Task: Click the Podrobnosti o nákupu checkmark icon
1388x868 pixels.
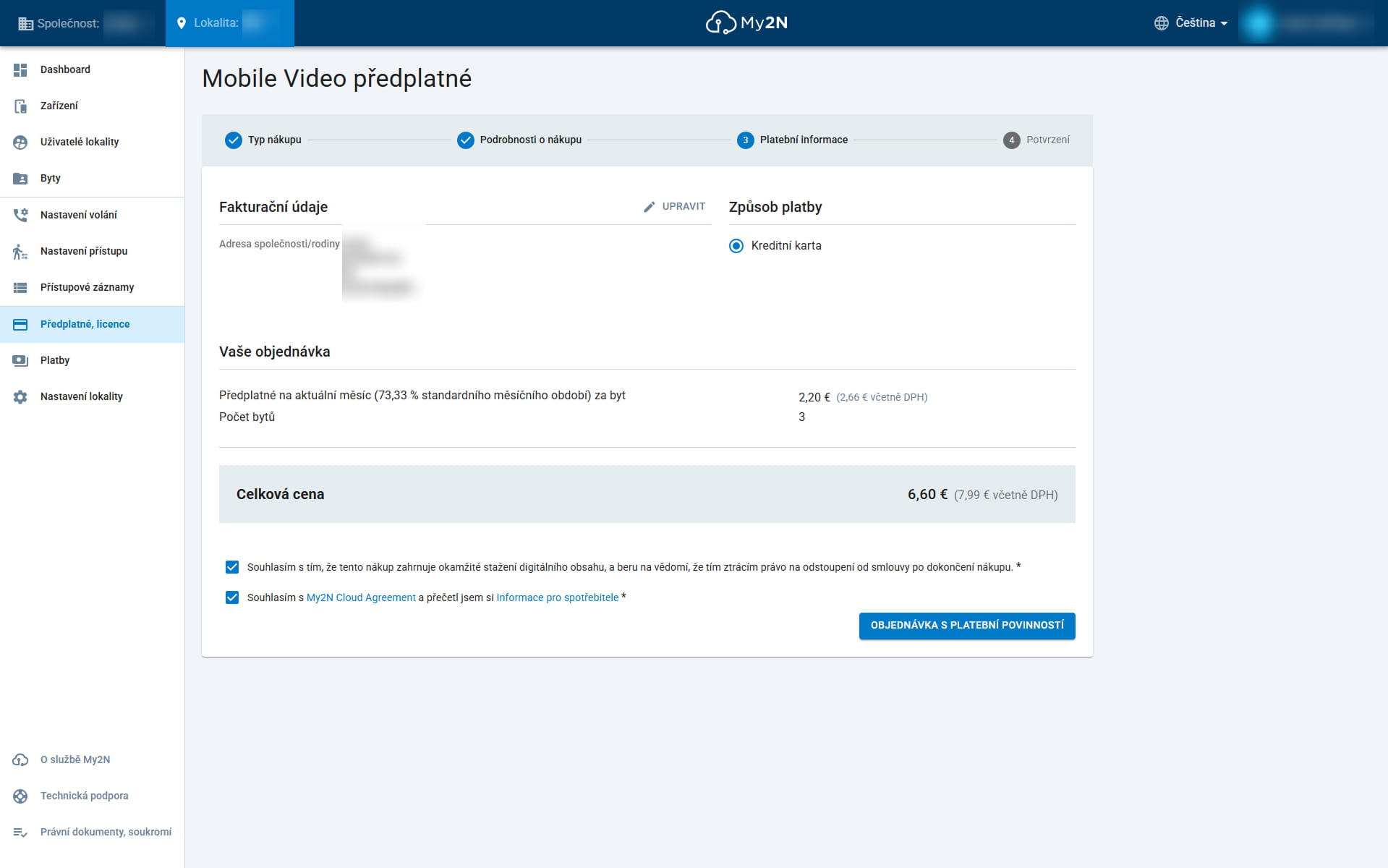Action: [x=465, y=140]
